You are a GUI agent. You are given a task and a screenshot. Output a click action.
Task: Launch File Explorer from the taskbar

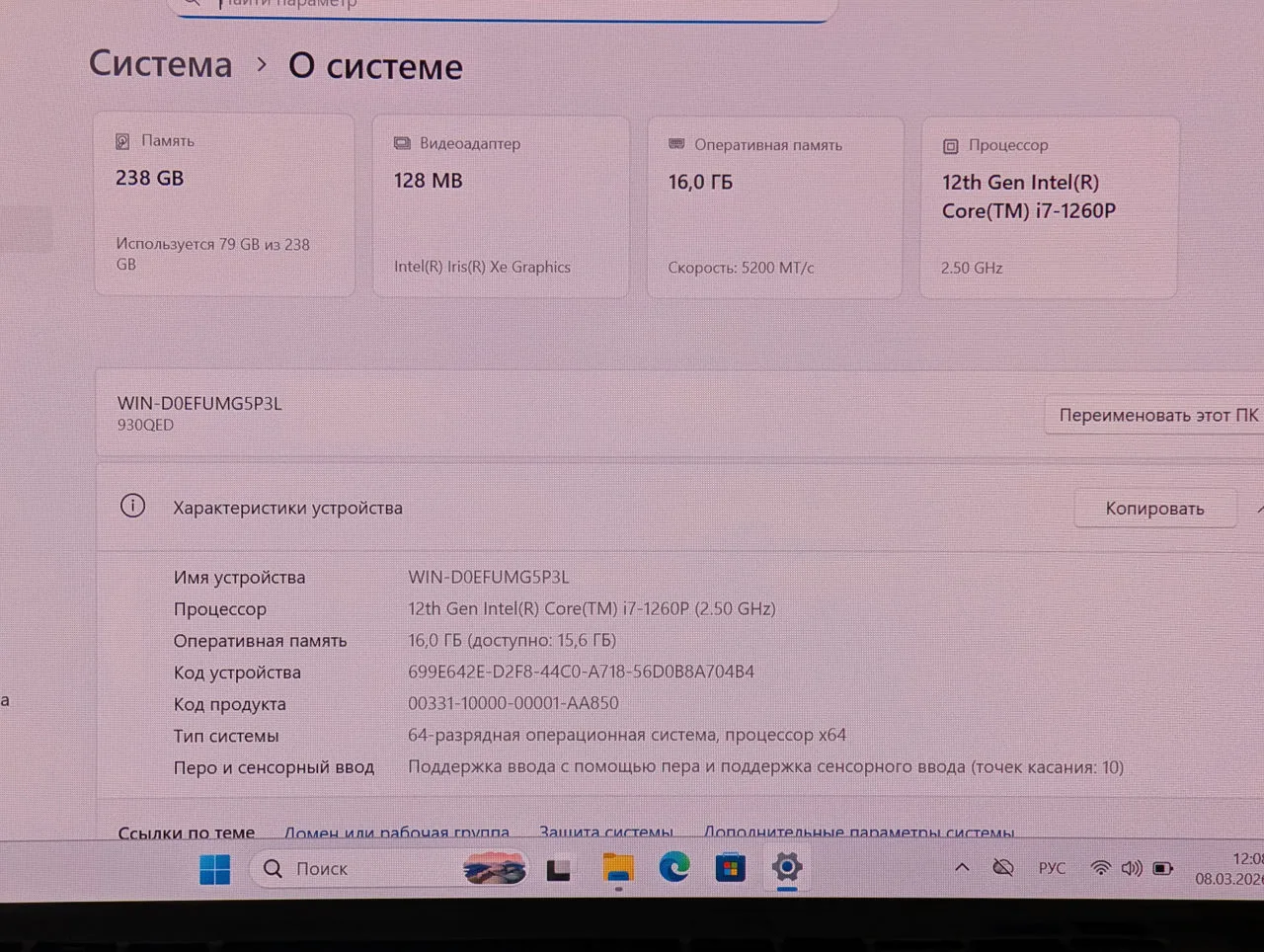[x=618, y=869]
